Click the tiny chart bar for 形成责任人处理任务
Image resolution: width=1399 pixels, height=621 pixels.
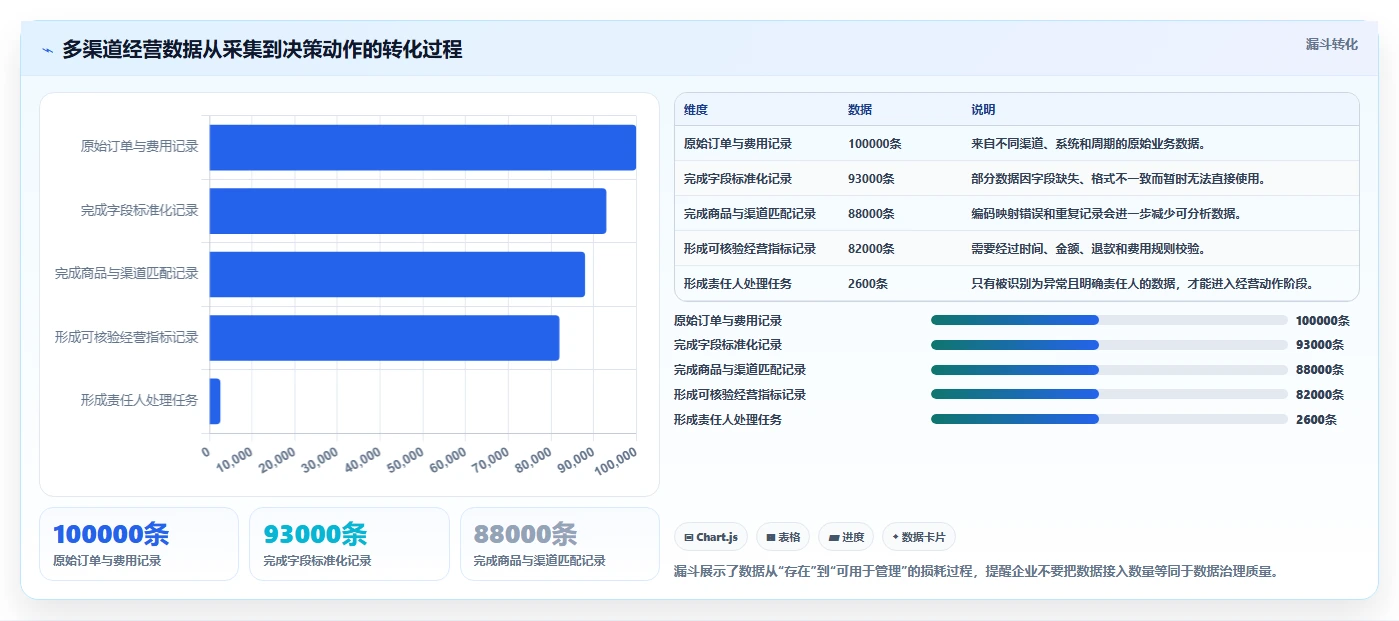coord(215,401)
